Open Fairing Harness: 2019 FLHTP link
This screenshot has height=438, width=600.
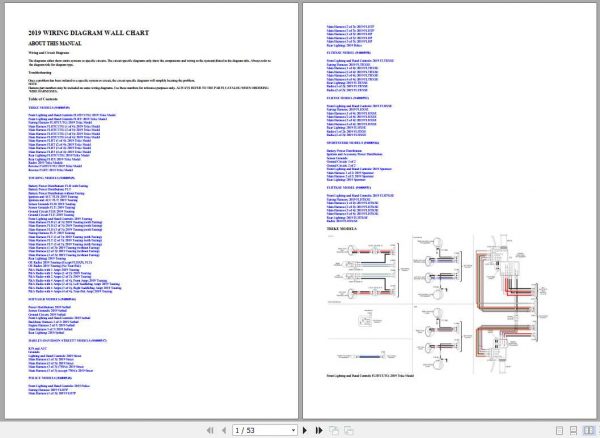[x=47, y=389]
